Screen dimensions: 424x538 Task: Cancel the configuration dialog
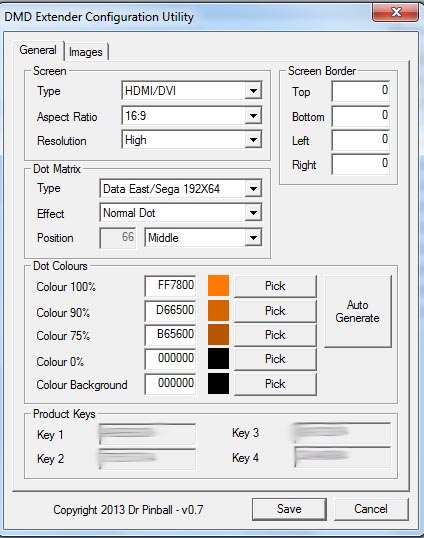tap(371, 509)
